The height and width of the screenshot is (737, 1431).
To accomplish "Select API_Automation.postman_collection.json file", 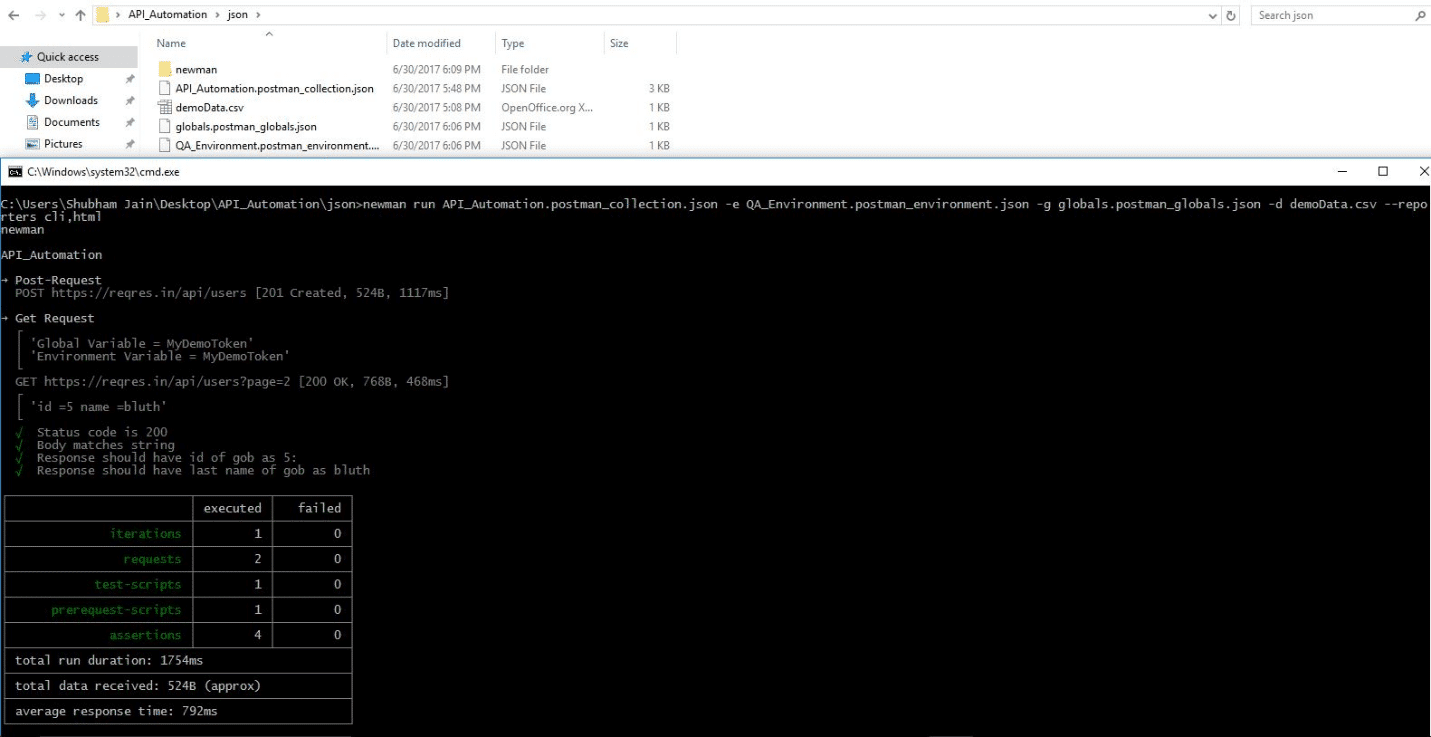I will pyautogui.click(x=274, y=88).
